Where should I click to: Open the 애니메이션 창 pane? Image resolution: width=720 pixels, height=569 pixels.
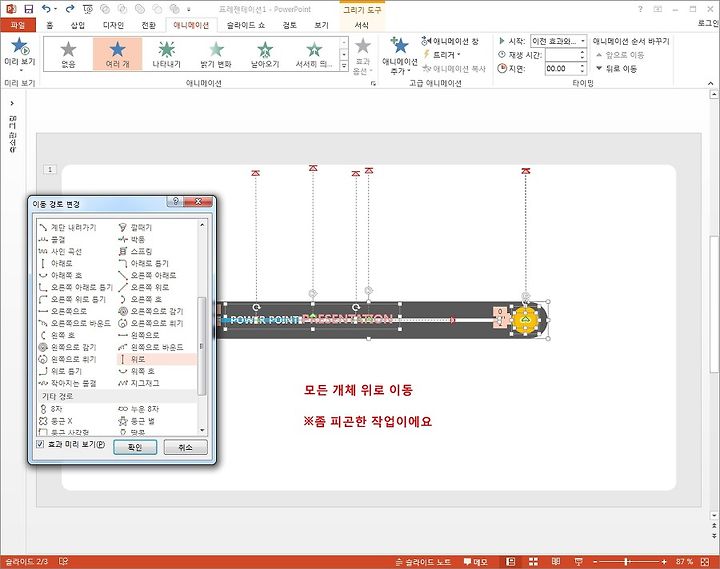[450, 41]
